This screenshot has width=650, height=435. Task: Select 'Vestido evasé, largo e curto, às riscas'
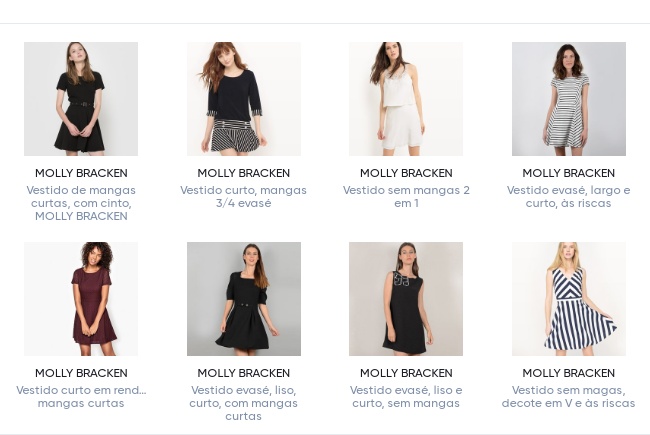(x=568, y=196)
